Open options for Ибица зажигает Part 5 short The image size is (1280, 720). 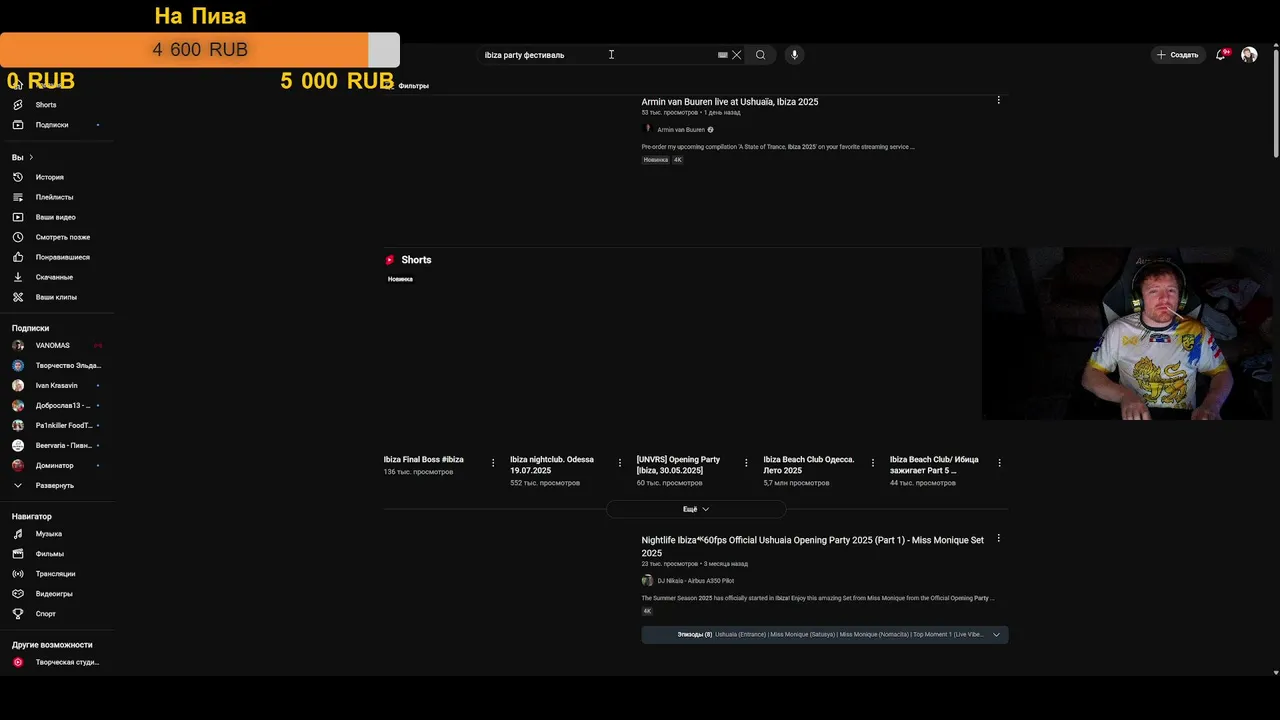coord(999,462)
